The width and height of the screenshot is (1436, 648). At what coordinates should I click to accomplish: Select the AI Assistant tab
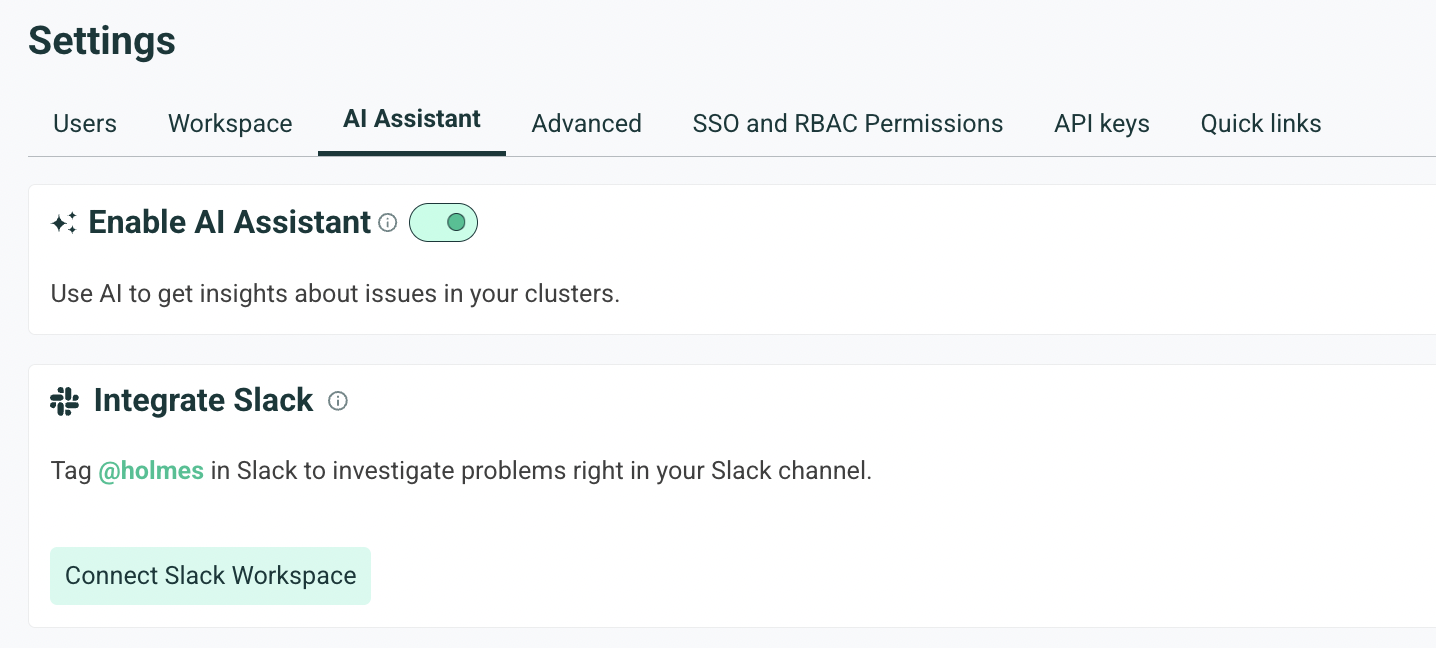click(x=412, y=120)
